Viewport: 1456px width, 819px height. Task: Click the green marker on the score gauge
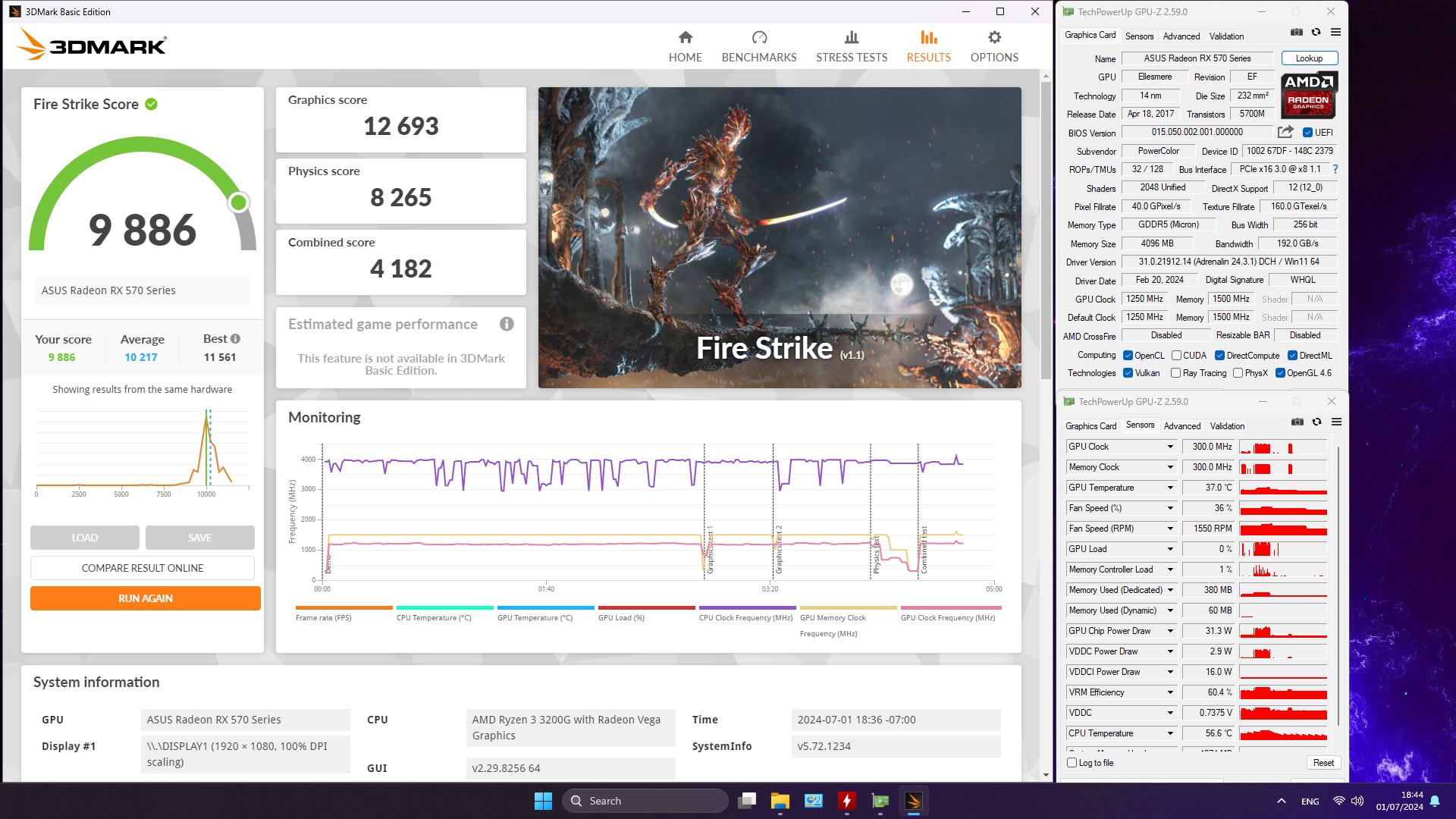point(239,202)
